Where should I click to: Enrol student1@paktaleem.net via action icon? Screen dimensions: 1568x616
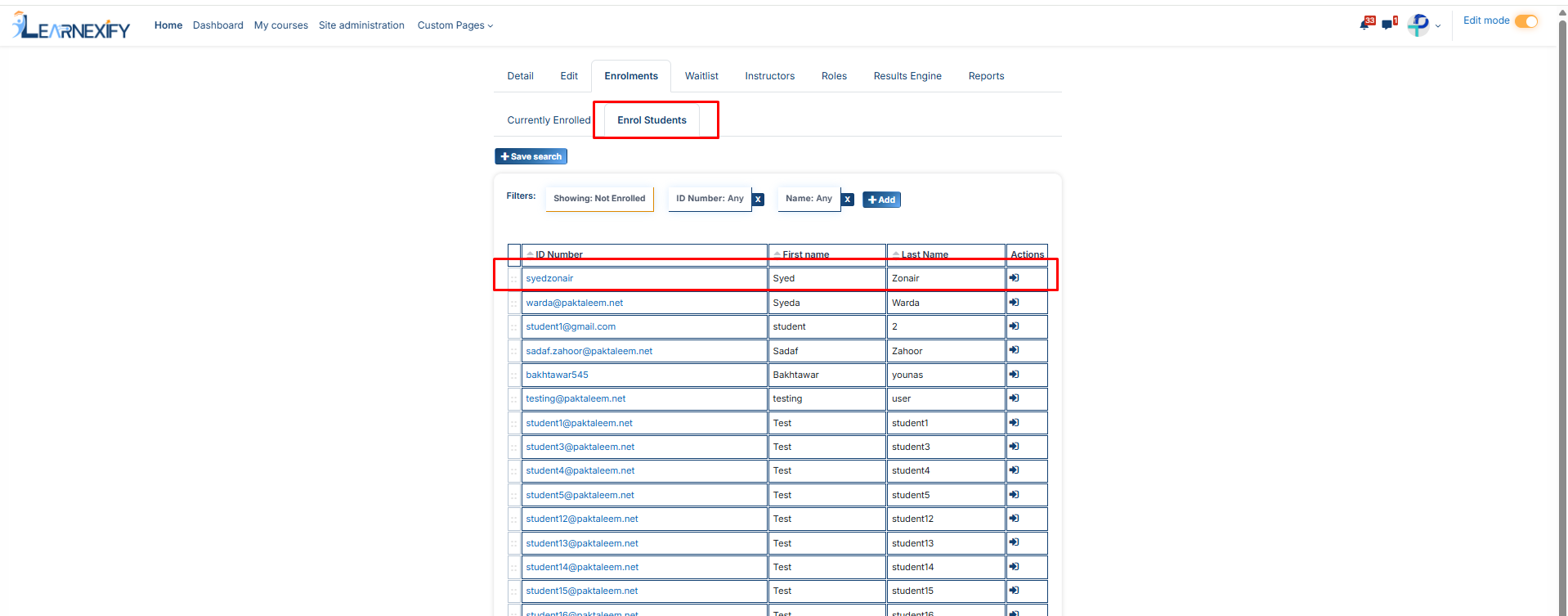[x=1014, y=423]
